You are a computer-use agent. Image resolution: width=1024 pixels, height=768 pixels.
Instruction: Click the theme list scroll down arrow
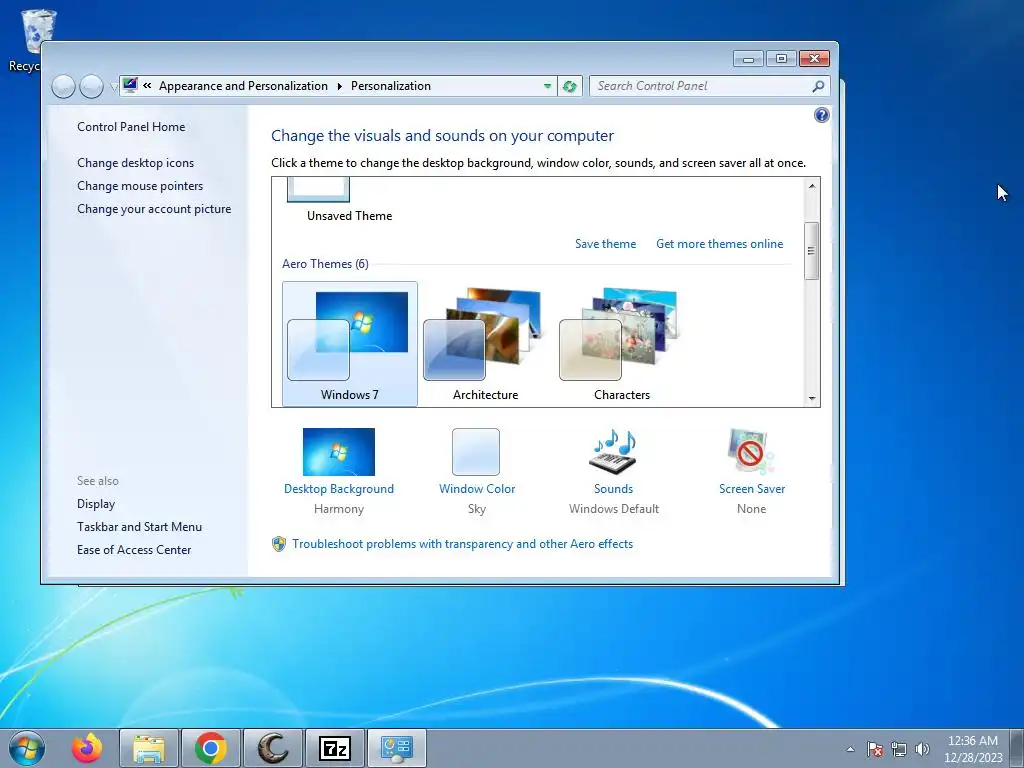(812, 398)
